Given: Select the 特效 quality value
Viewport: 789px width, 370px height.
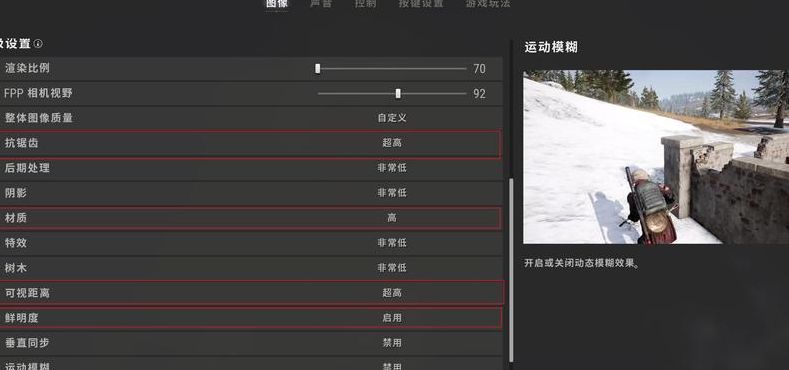Looking at the screenshot, I should click(391, 243).
